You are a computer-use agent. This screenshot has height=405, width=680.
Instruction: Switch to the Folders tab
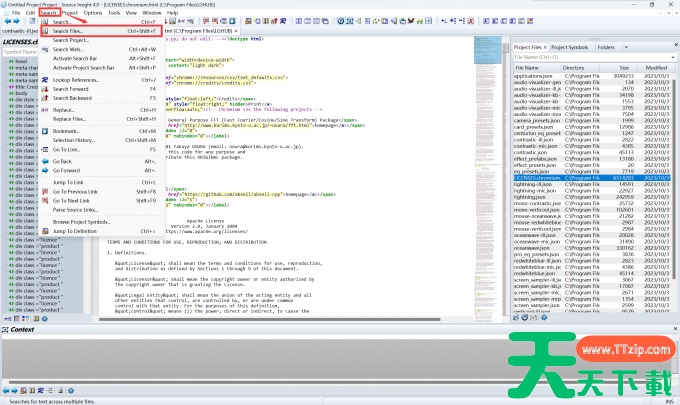point(606,46)
